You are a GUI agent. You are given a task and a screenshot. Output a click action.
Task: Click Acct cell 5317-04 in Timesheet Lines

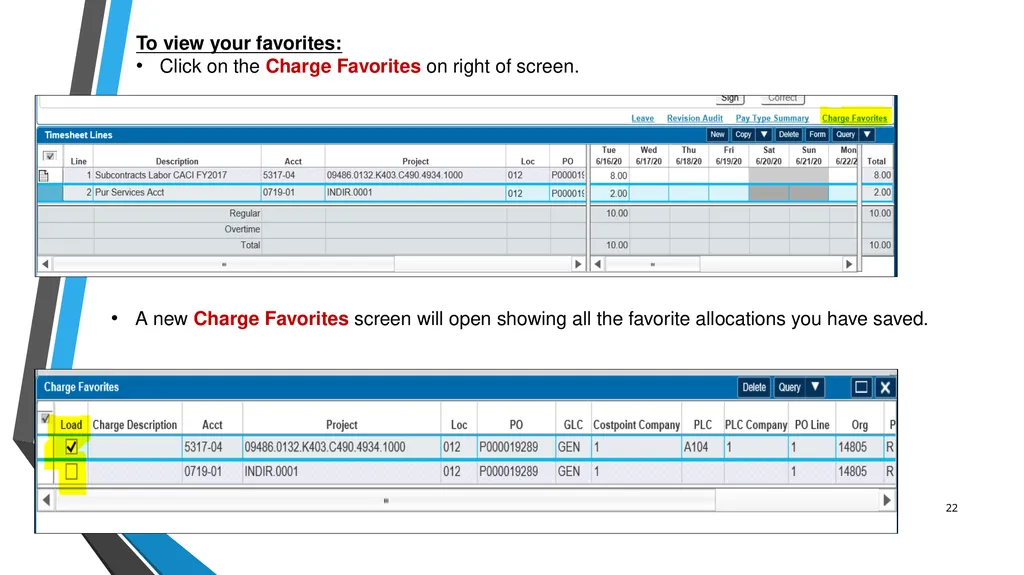click(x=293, y=175)
